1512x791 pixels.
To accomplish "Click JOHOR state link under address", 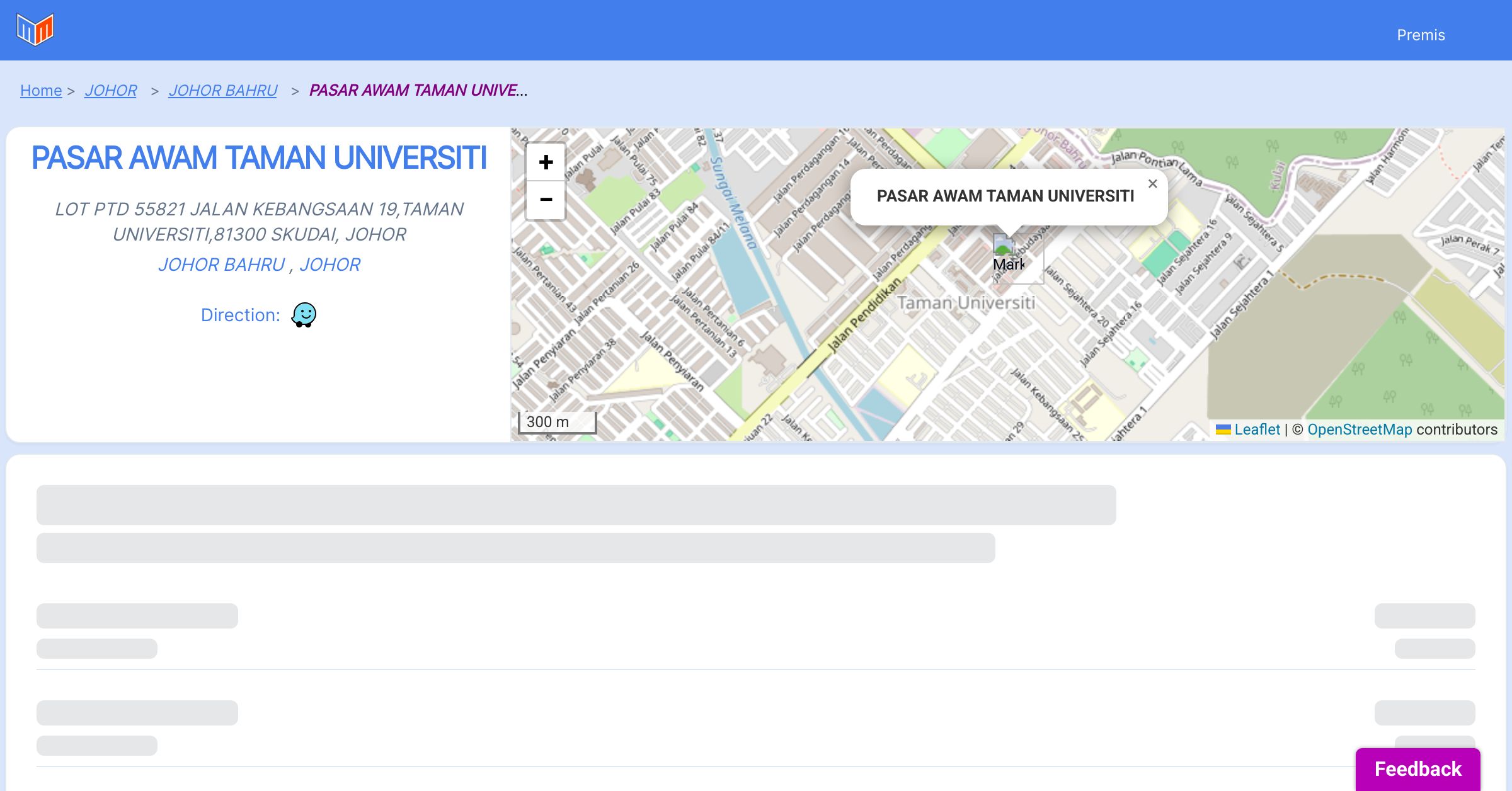I will tap(329, 265).
